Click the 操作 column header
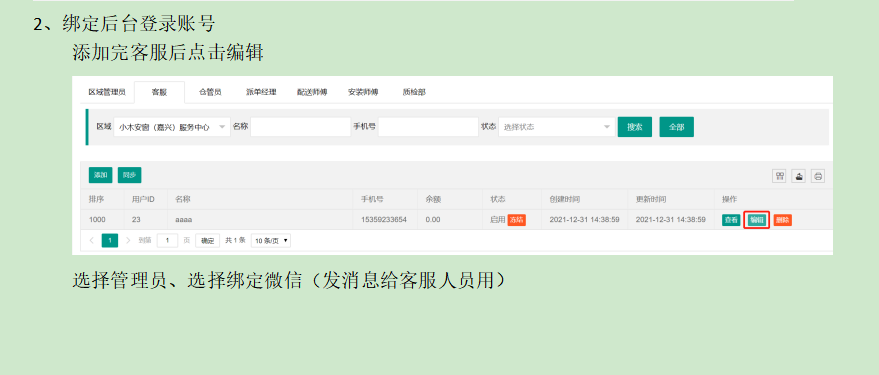This screenshot has width=879, height=375. (x=729, y=199)
